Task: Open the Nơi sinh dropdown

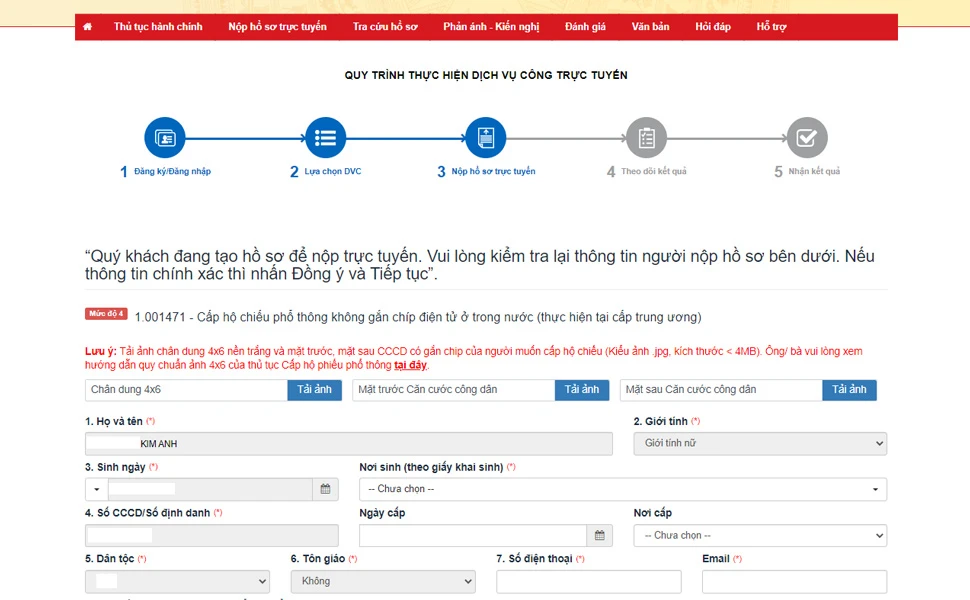Action: pyautogui.click(x=622, y=489)
